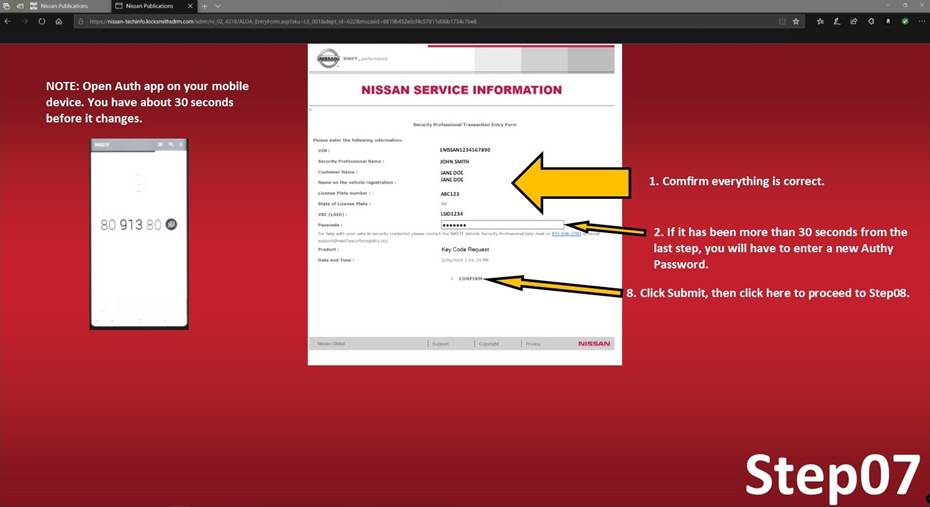
Task: Open the favorites hub icon
Action: tap(820, 21)
